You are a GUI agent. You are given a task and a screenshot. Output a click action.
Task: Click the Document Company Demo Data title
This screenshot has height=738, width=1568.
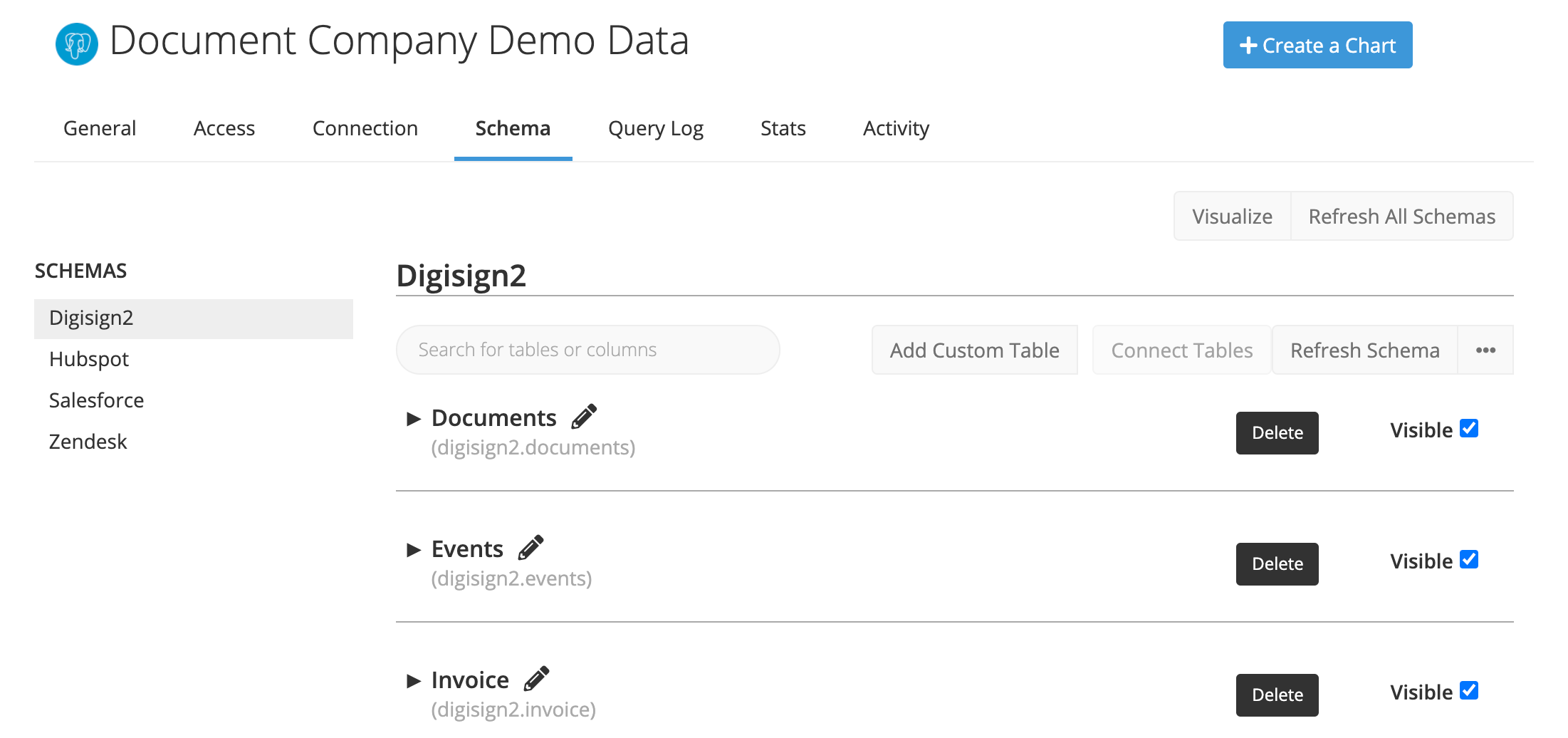[399, 41]
